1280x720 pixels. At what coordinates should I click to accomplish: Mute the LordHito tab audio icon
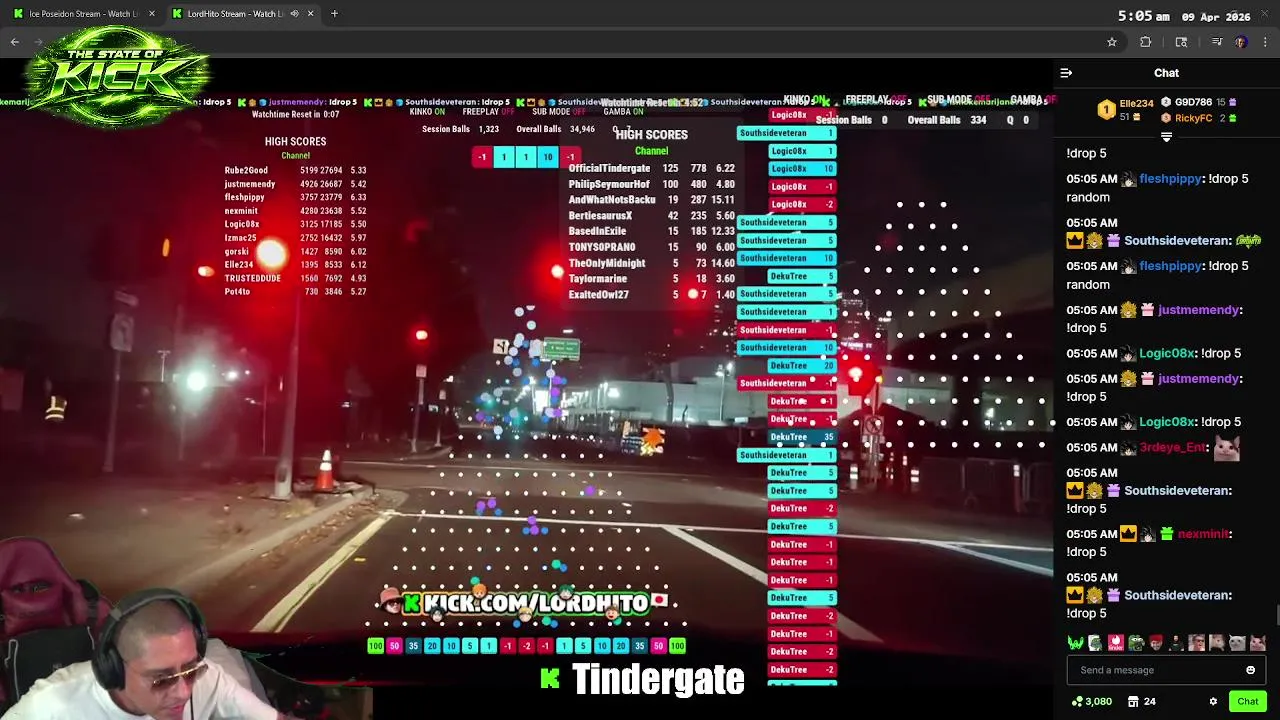tap(294, 14)
